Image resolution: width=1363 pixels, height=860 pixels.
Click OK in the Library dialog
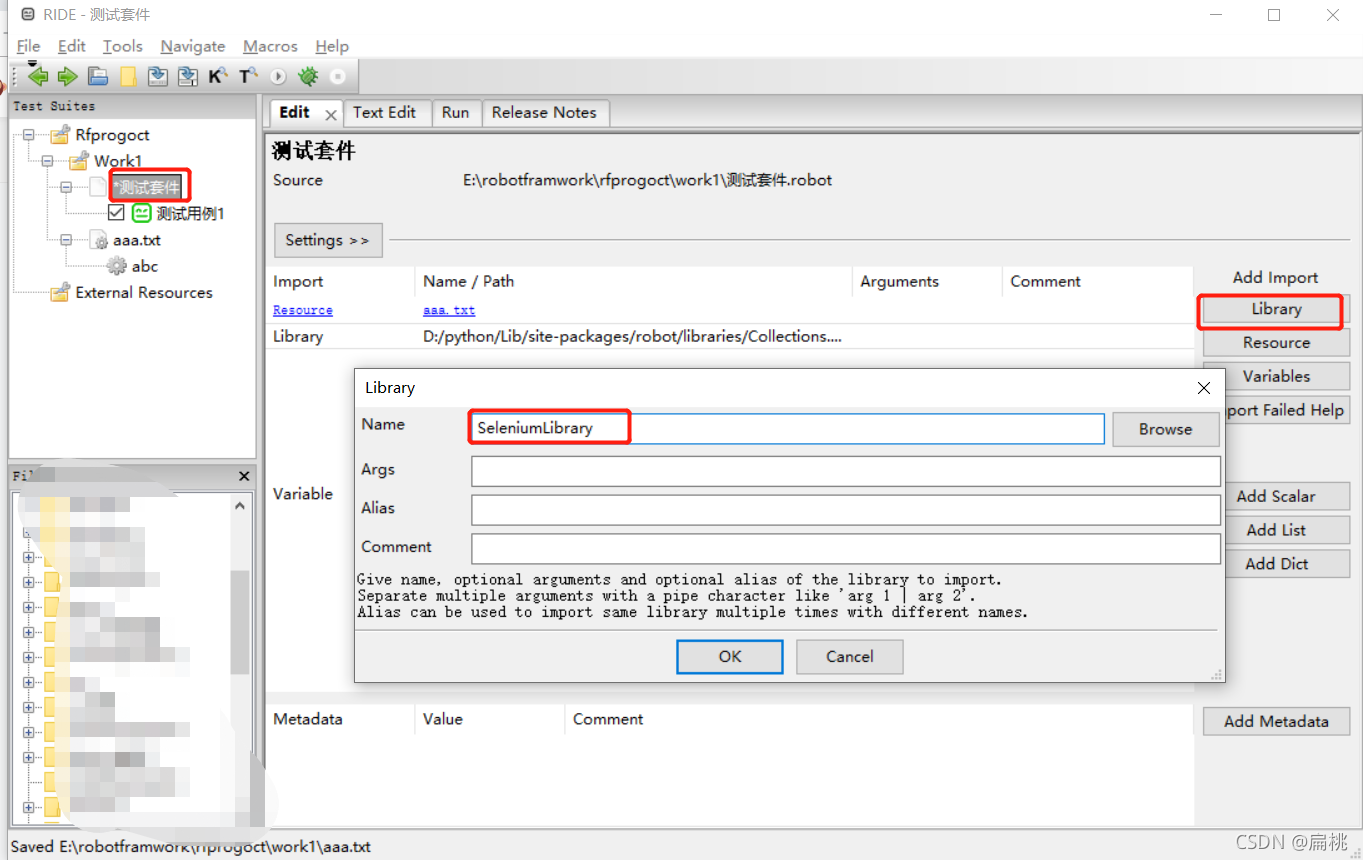click(729, 656)
